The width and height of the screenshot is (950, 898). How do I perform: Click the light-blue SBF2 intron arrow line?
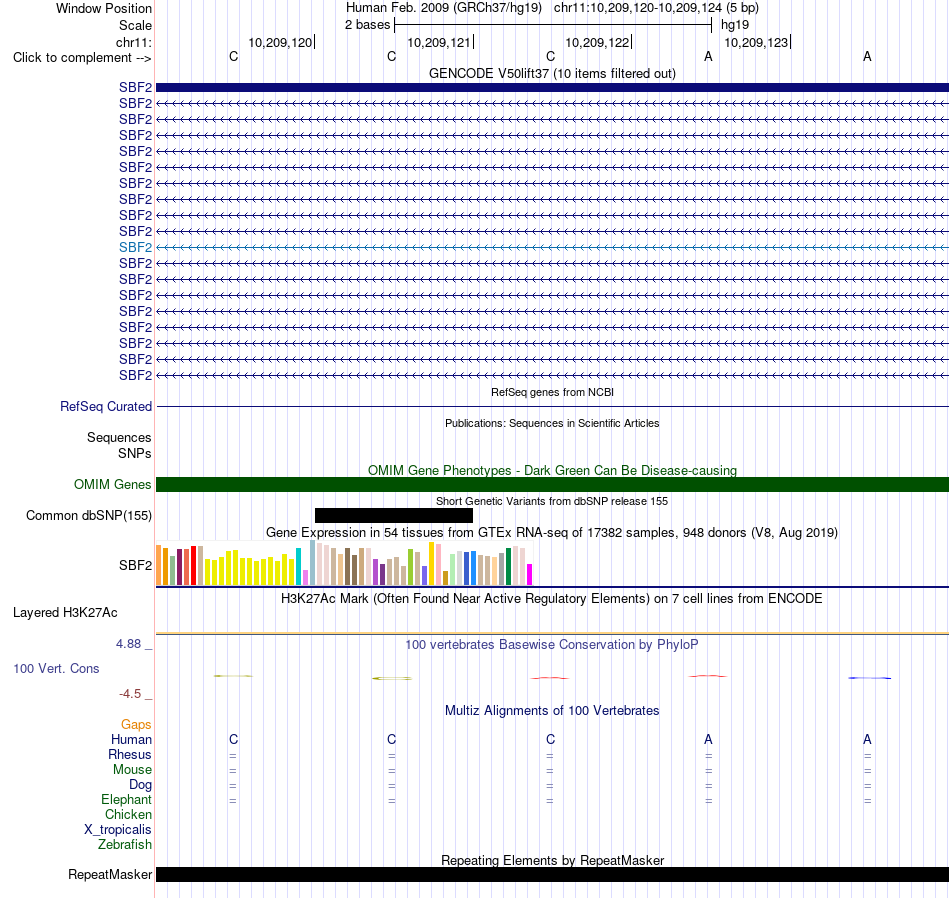(552, 247)
